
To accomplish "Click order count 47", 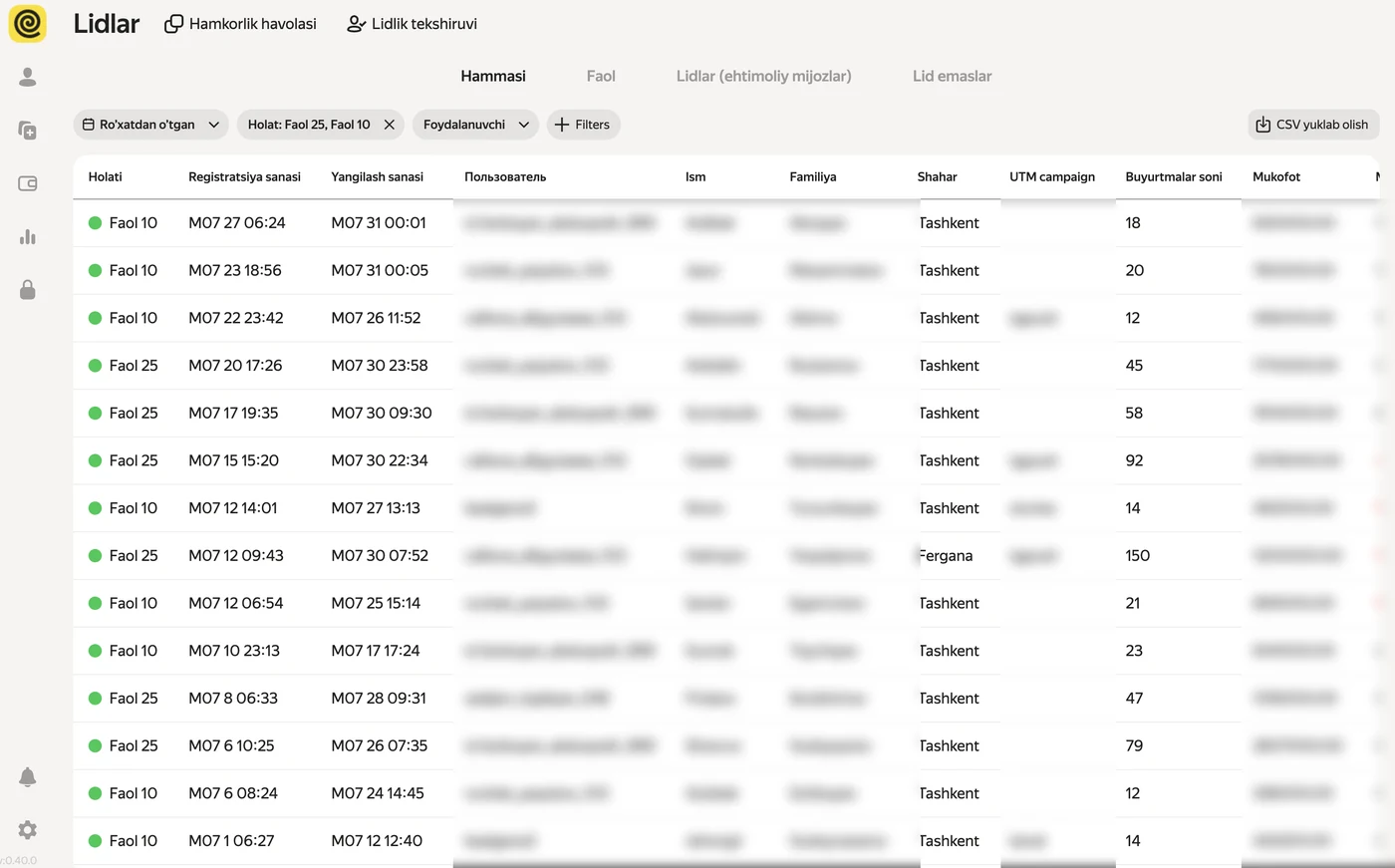I will 1134,699.
